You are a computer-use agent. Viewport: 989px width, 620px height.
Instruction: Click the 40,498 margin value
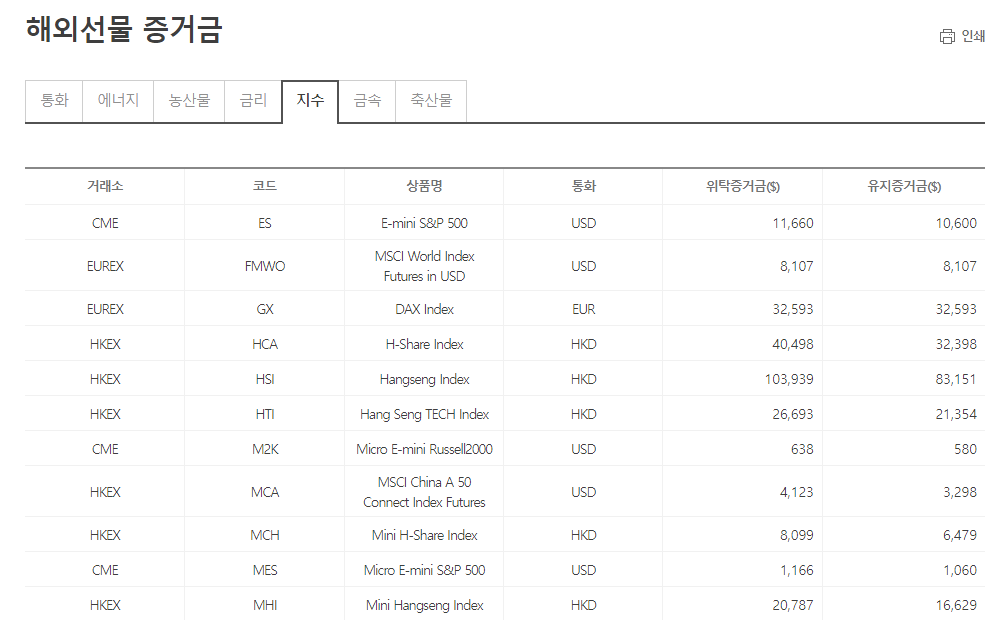pos(793,344)
